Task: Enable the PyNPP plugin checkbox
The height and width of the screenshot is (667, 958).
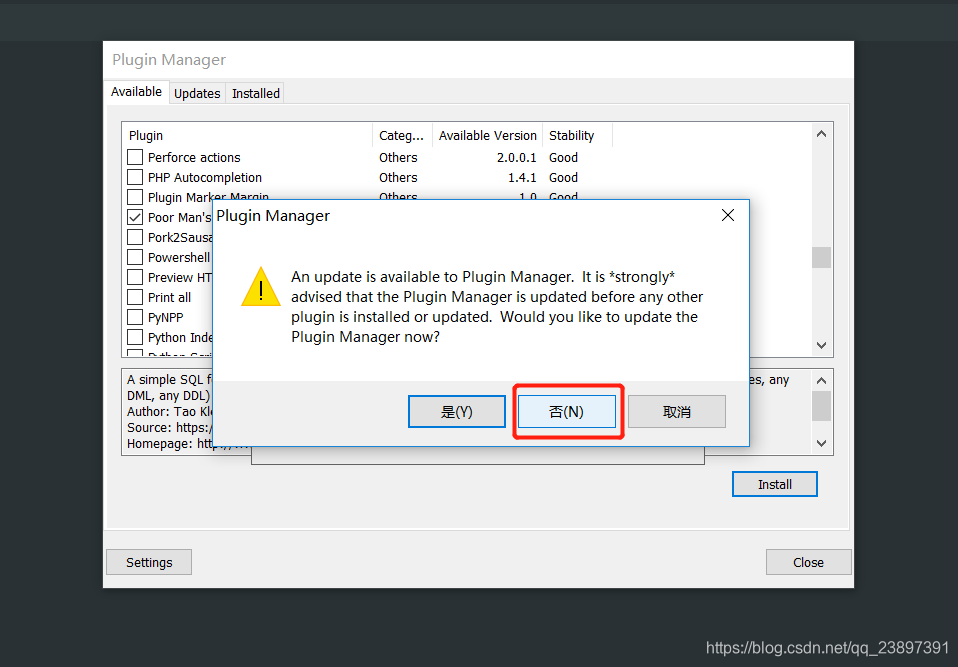Action: 135,318
